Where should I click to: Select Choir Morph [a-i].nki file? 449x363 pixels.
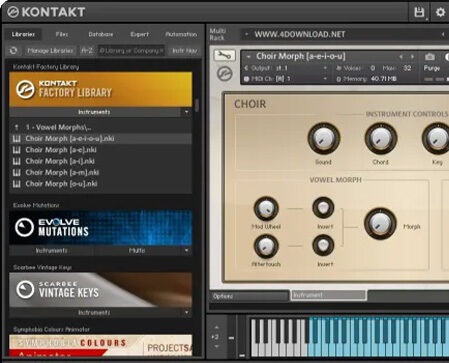(101, 161)
